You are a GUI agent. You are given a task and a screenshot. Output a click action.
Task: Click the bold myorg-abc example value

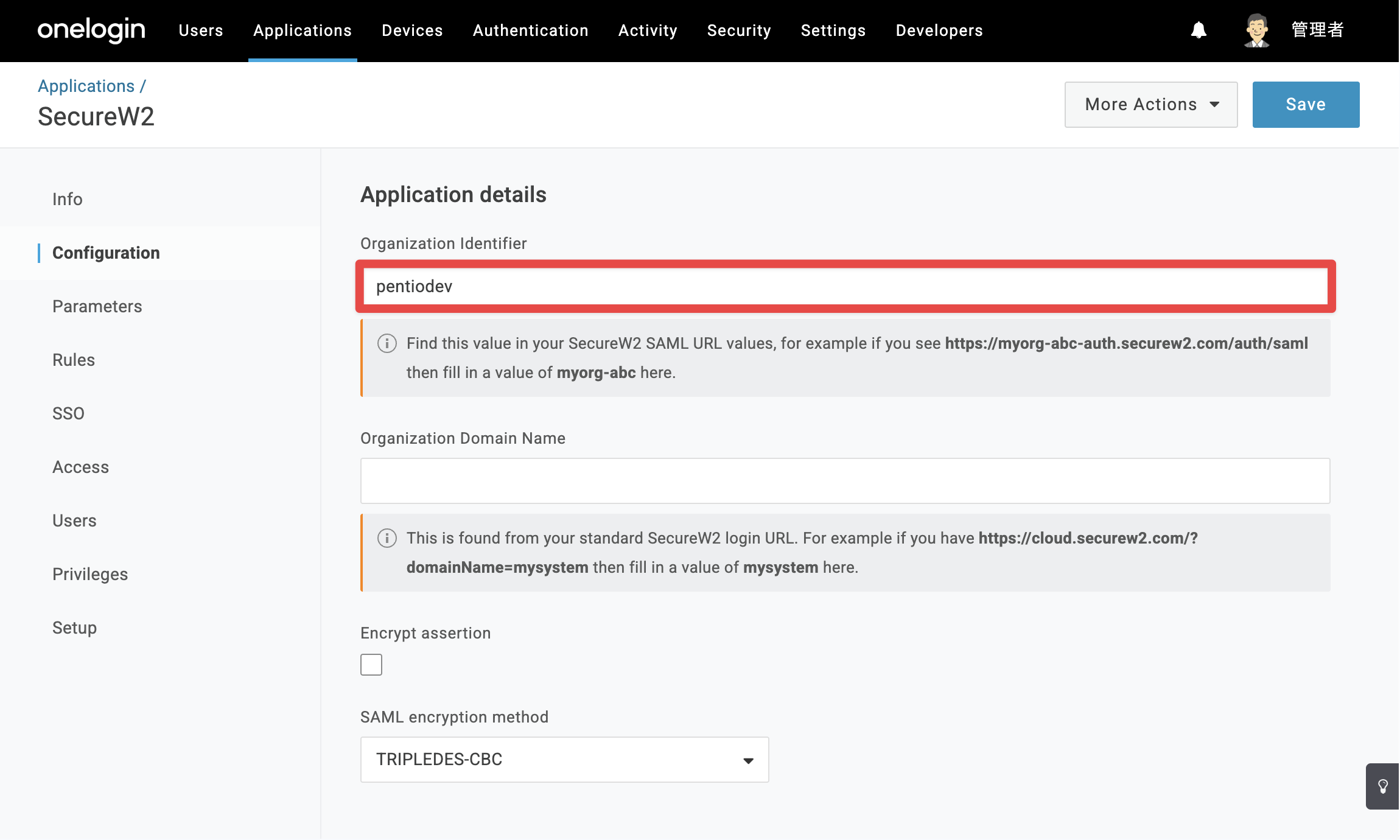tap(596, 373)
